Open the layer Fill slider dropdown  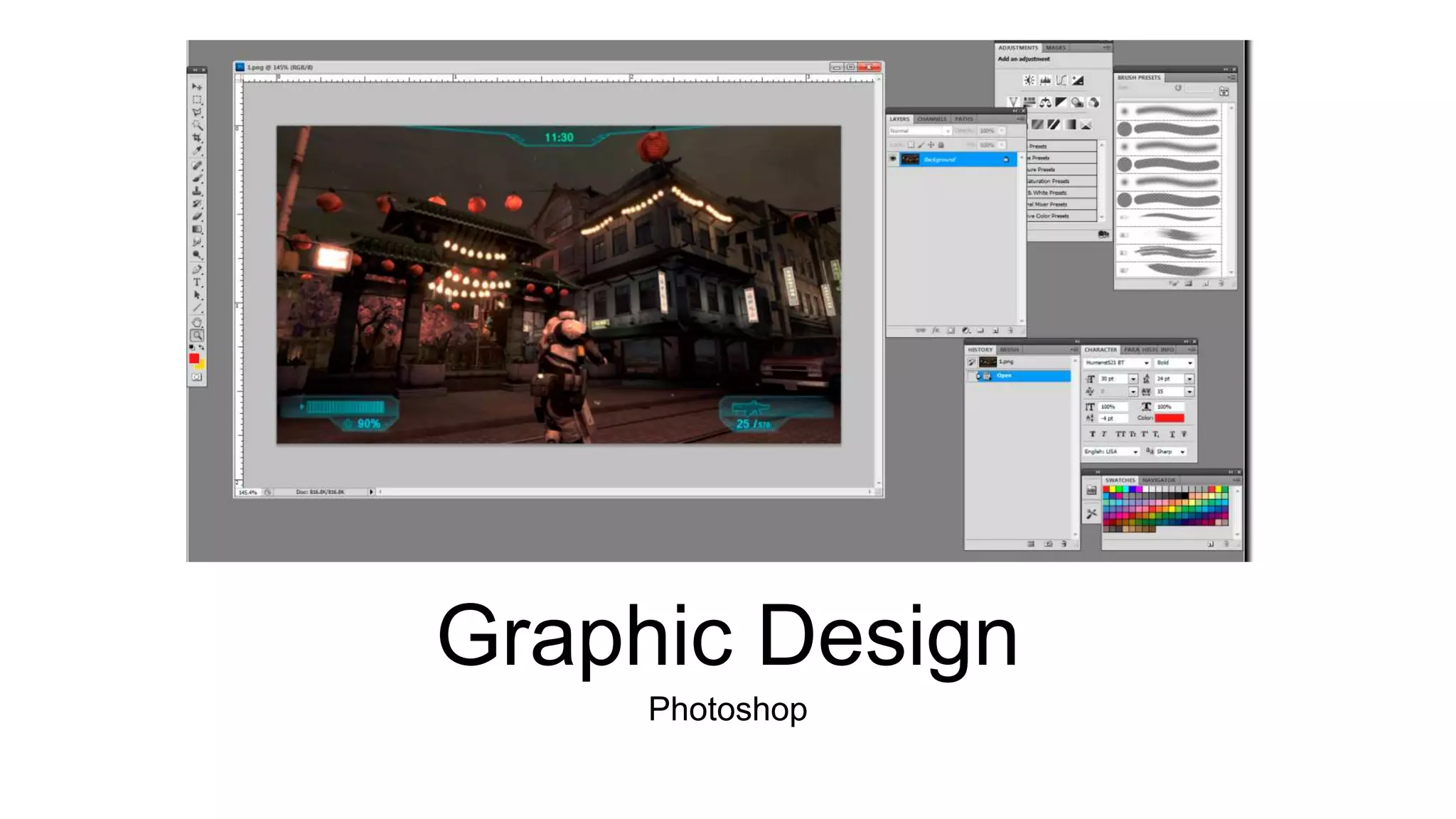point(1002,145)
